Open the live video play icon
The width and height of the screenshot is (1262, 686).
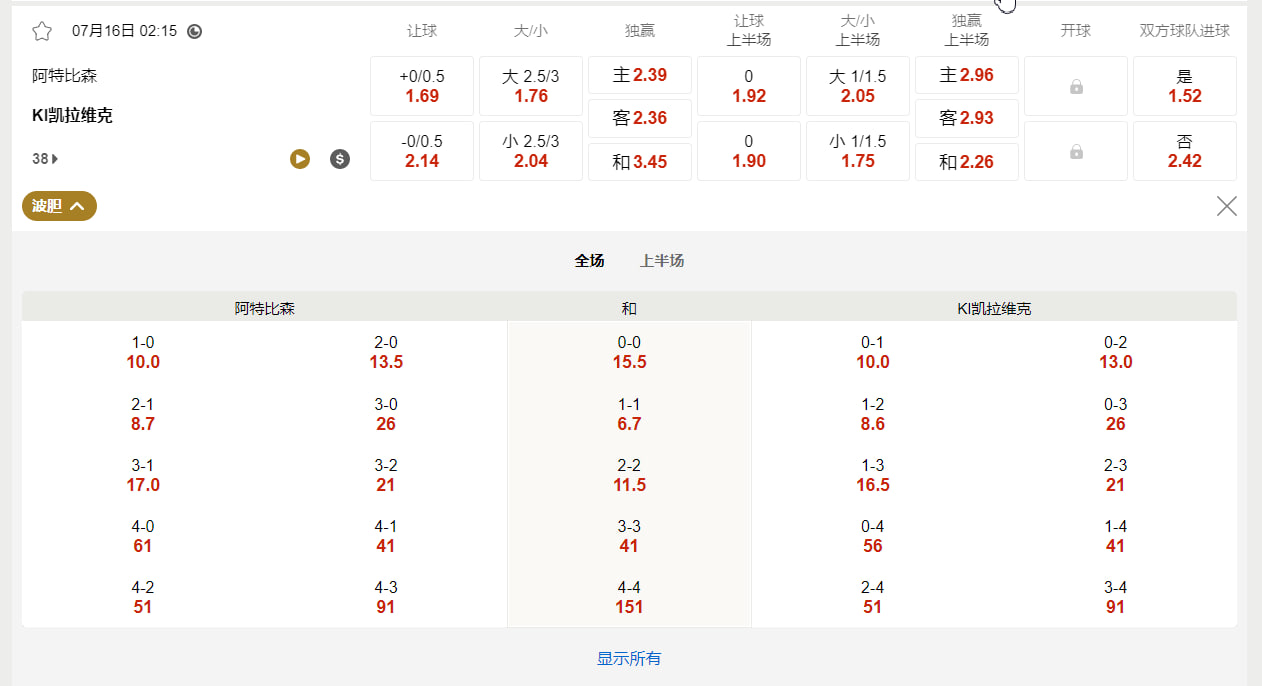[300, 158]
